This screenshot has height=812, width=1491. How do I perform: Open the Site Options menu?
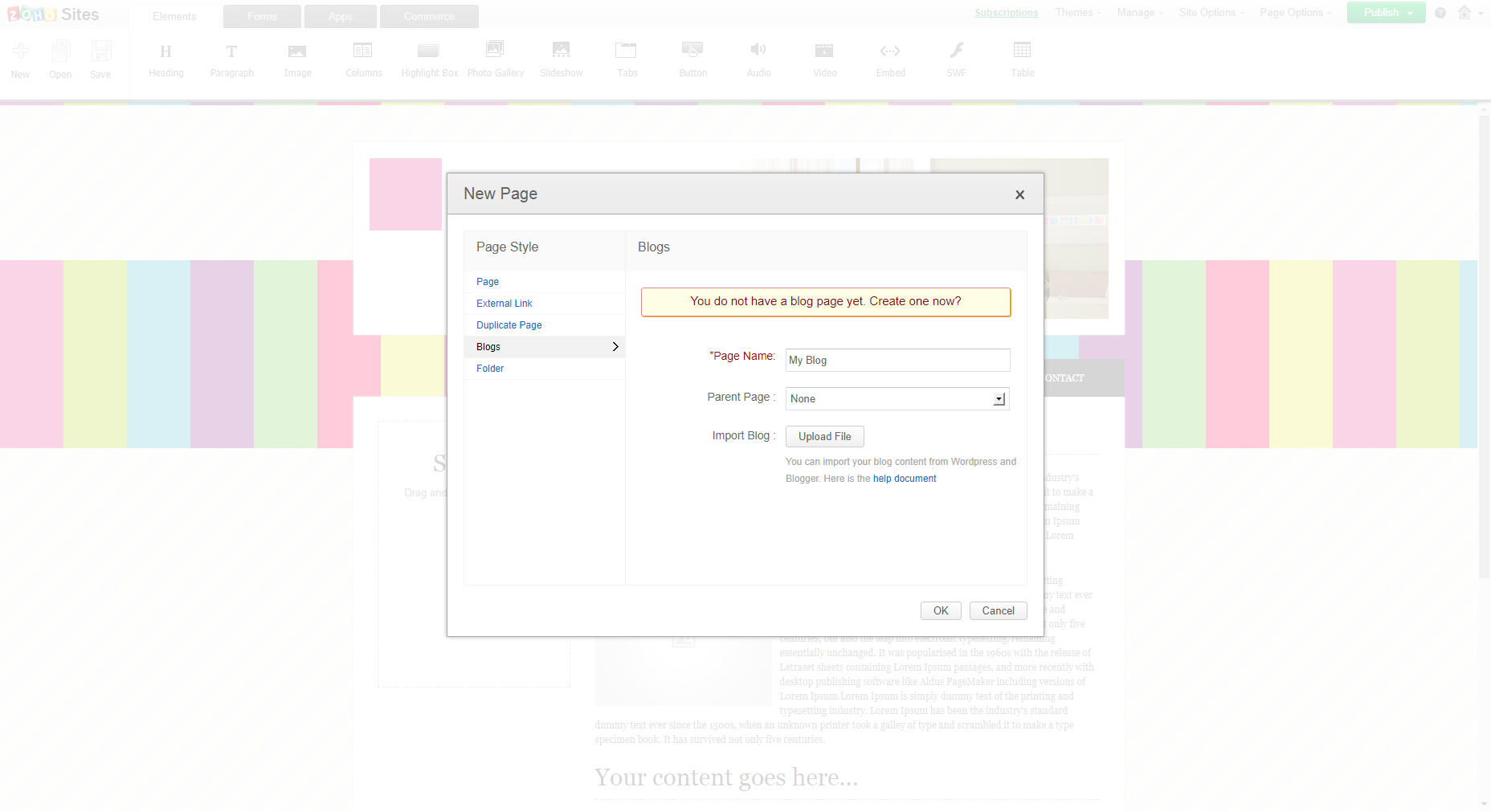click(1211, 13)
